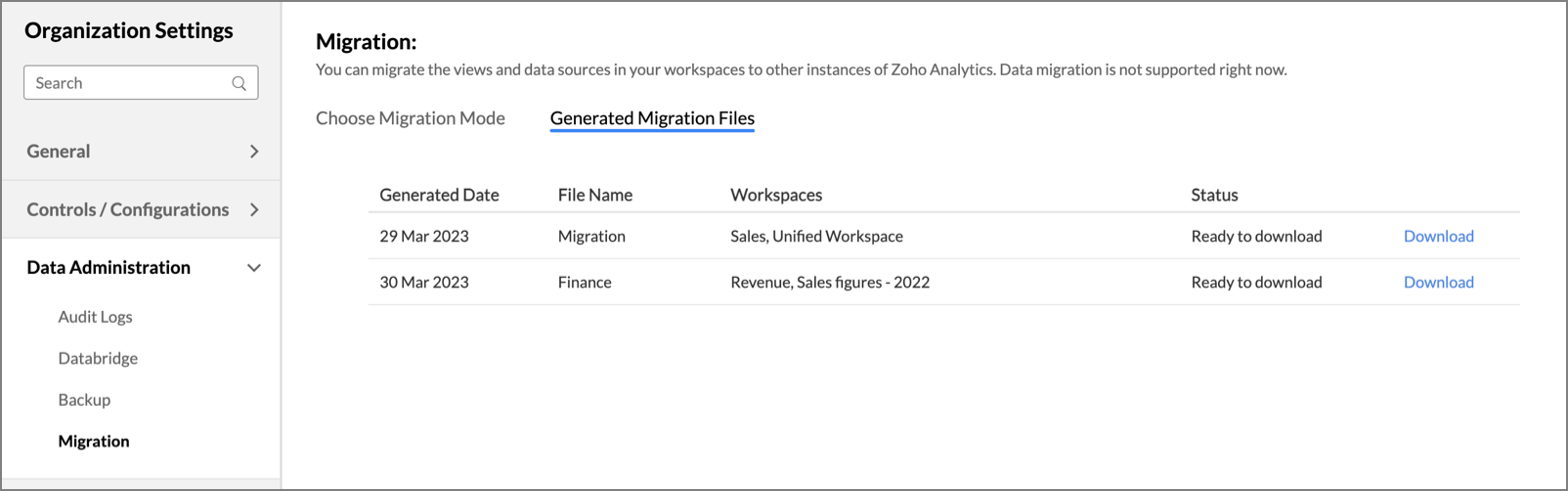This screenshot has height=491, width=1568.
Task: Collapse the Data Administration chevron
Action: [254, 268]
